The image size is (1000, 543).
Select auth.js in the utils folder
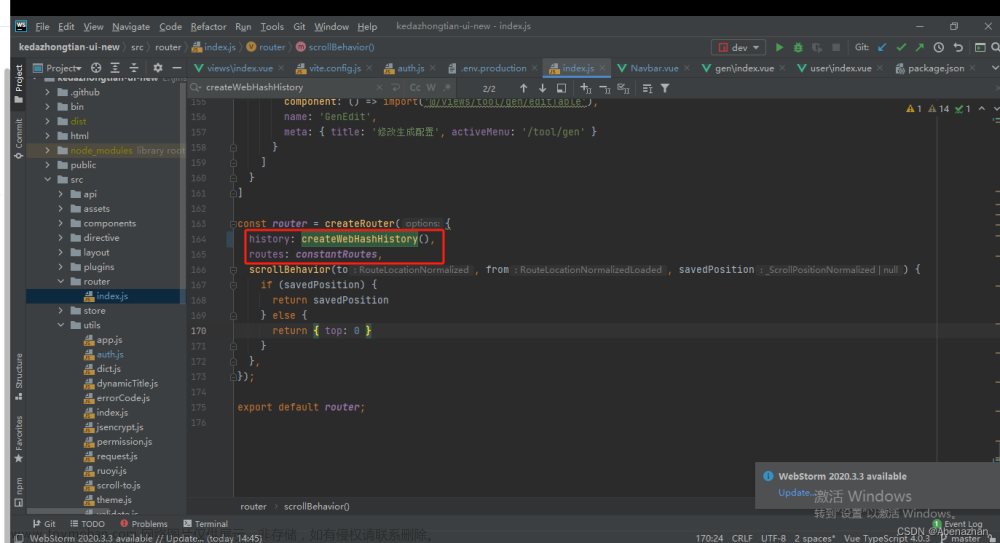click(110, 354)
